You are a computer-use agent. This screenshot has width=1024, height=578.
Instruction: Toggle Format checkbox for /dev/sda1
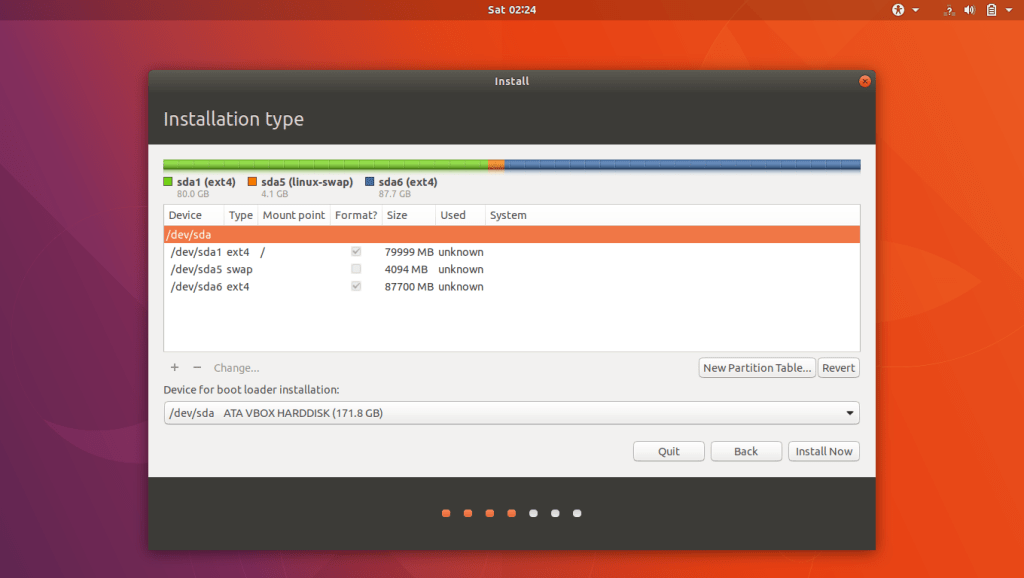[356, 252]
